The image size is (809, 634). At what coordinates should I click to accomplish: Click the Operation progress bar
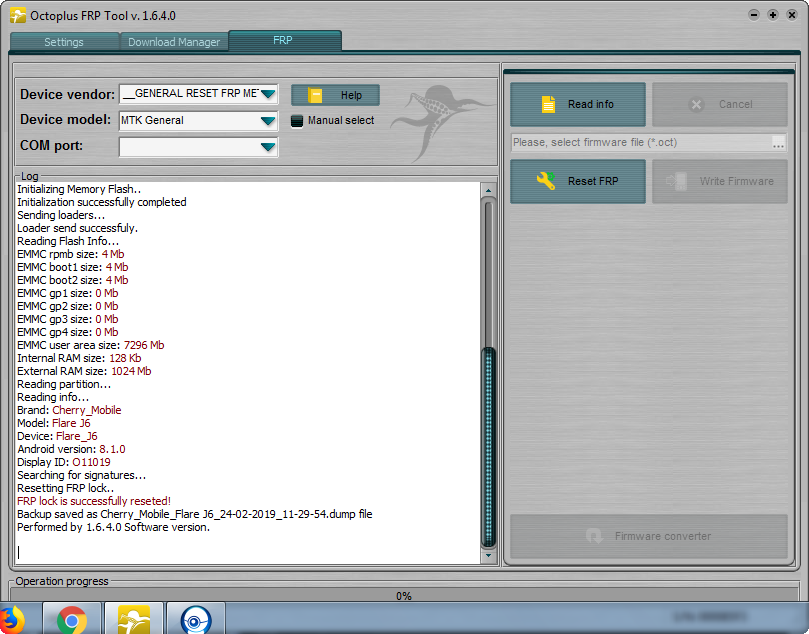click(x=404, y=596)
